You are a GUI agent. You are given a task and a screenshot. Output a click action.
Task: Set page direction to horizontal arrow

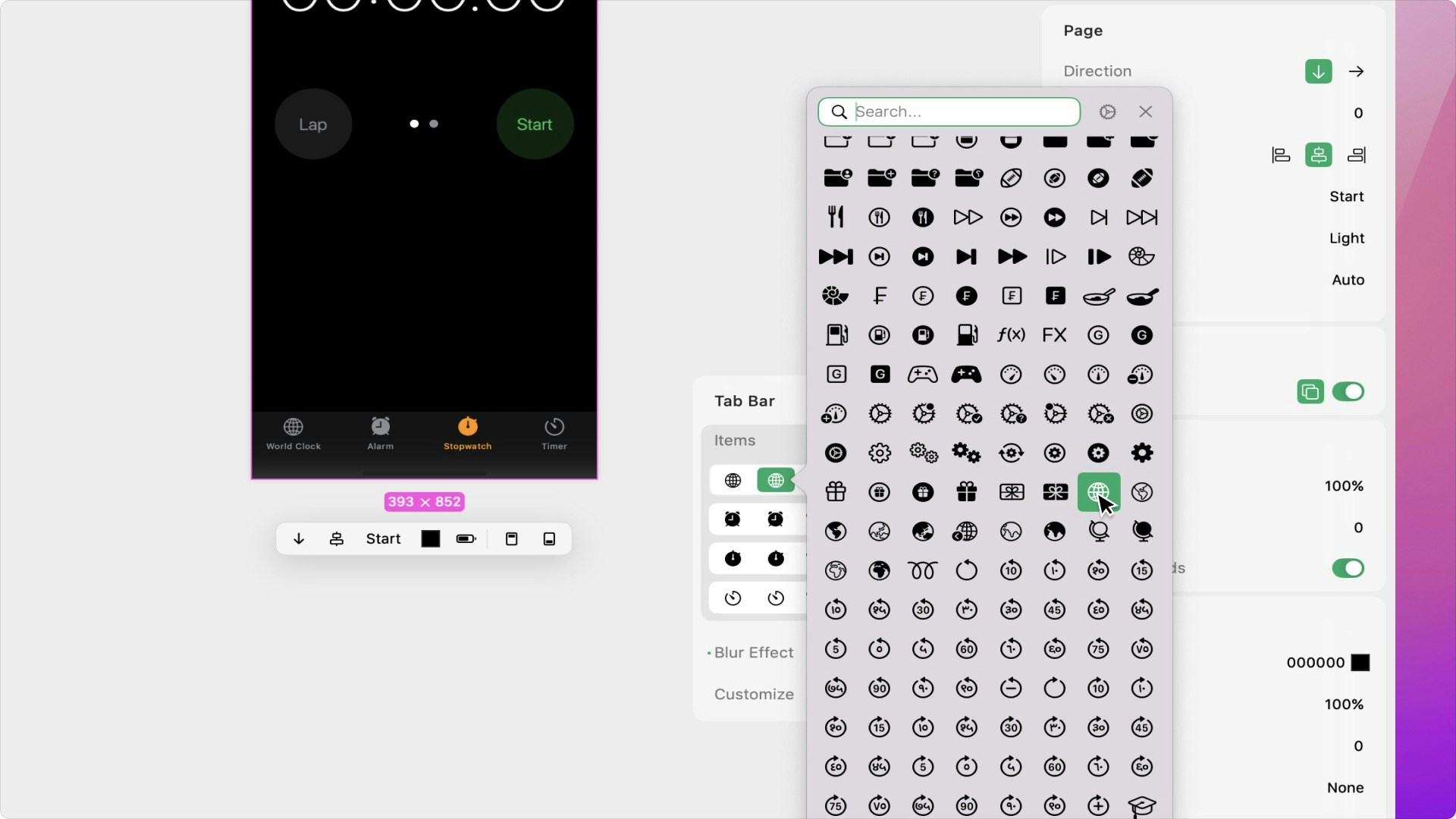1356,71
